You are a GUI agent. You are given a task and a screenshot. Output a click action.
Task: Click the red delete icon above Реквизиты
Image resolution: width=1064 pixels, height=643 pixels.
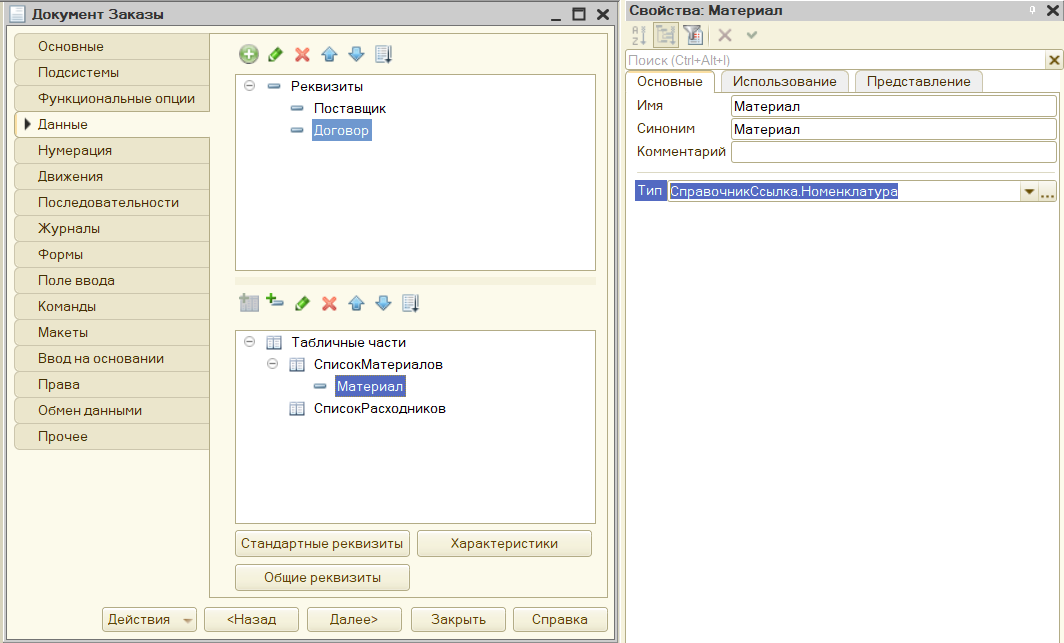pyautogui.click(x=303, y=54)
